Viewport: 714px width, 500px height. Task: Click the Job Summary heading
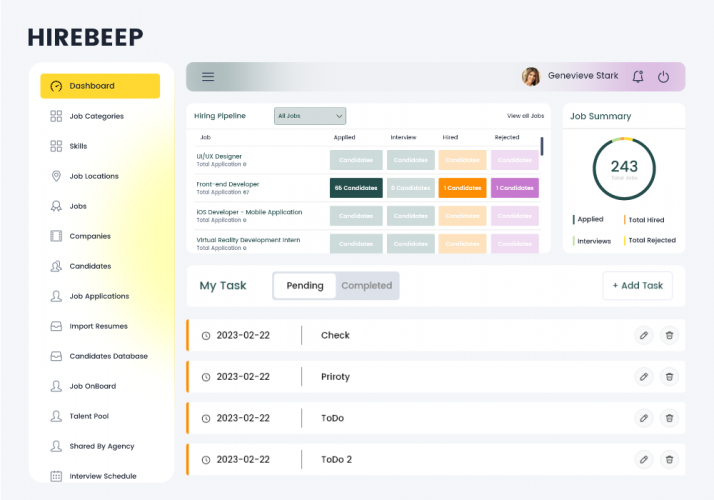[601, 116]
